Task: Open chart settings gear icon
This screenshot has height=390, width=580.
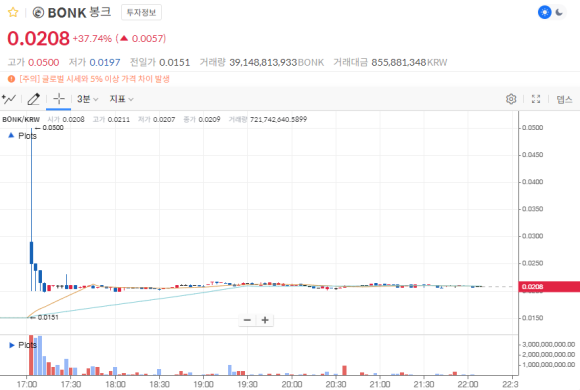Action: pos(511,99)
